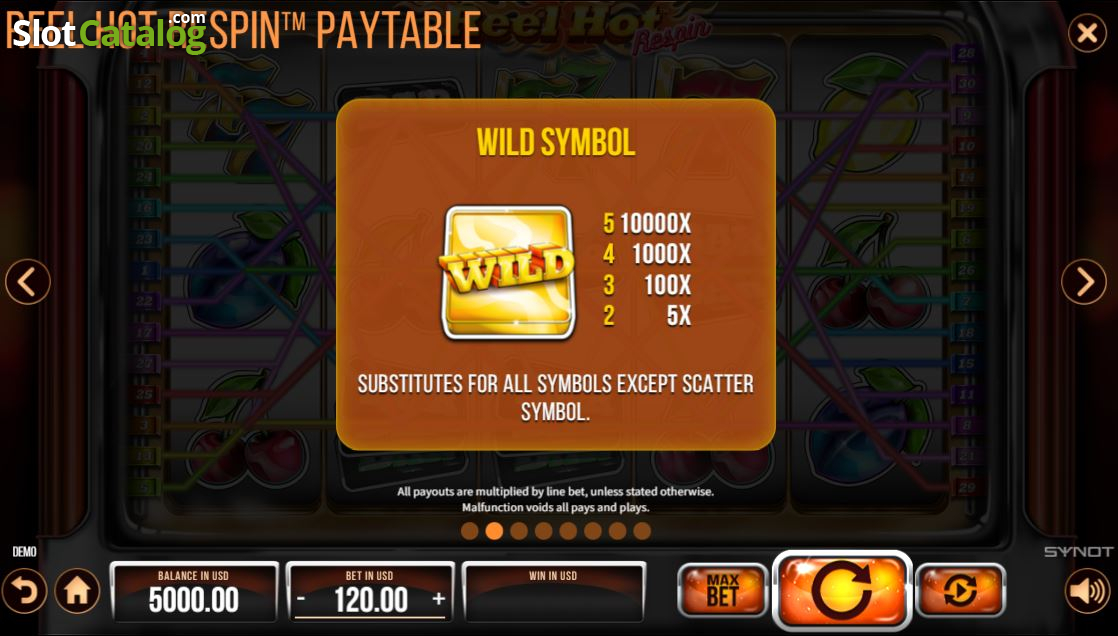Close the paytable with the X icon
The width and height of the screenshot is (1118, 636).
(x=1087, y=33)
